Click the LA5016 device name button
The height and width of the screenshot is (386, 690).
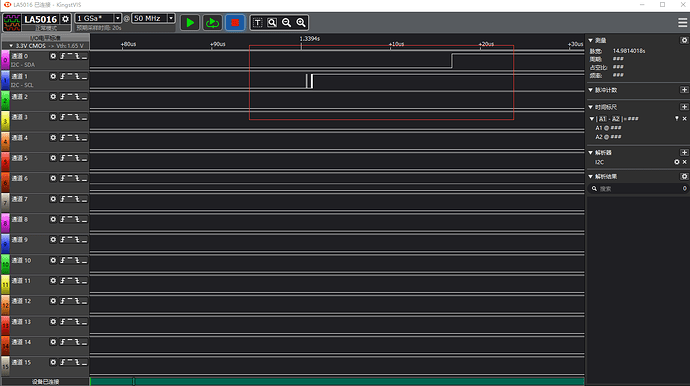coord(40,19)
